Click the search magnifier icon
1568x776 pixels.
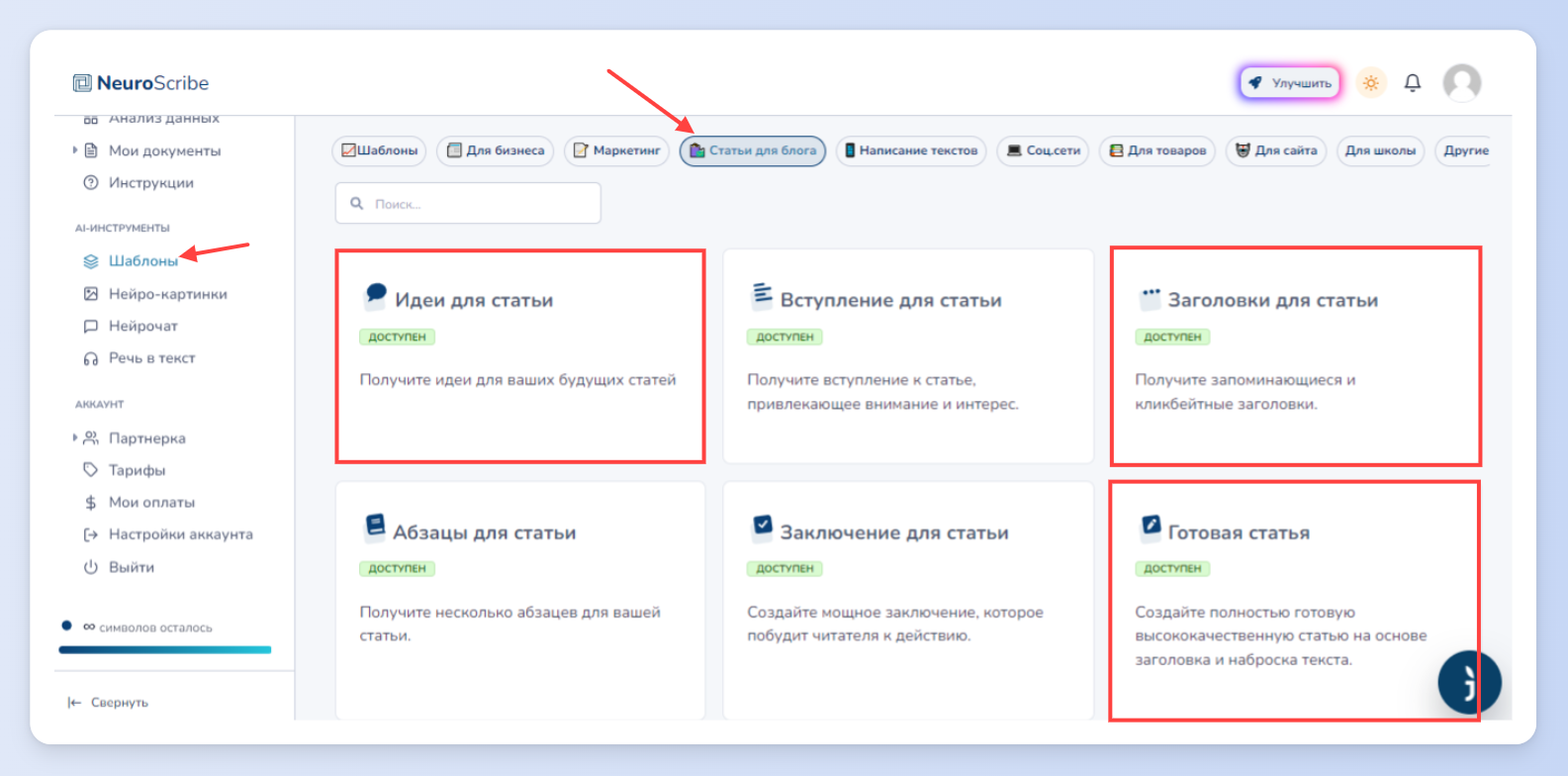357,204
